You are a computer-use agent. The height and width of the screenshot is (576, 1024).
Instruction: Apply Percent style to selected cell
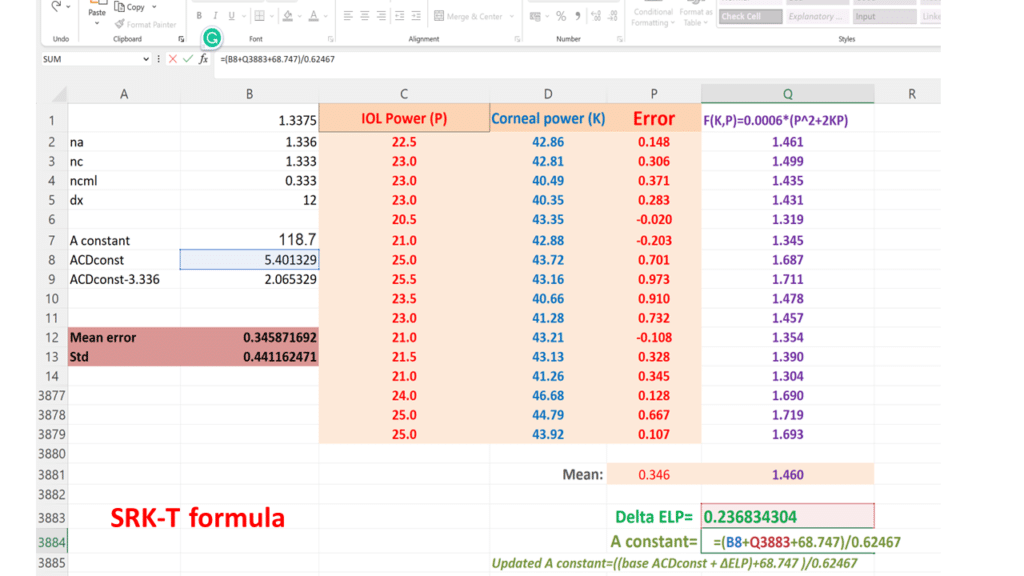coord(562,17)
